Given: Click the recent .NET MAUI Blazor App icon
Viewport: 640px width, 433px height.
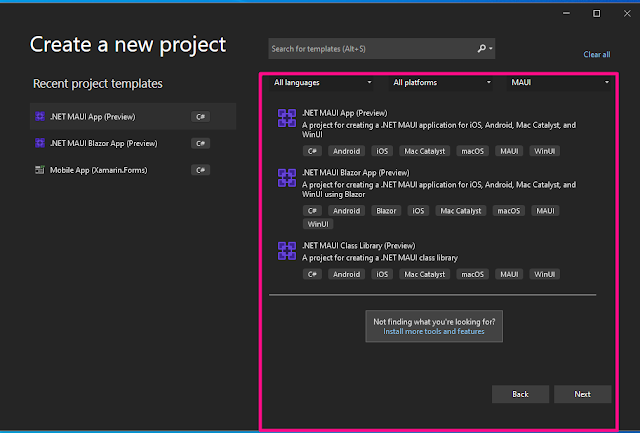Looking at the screenshot, I should click(40, 143).
